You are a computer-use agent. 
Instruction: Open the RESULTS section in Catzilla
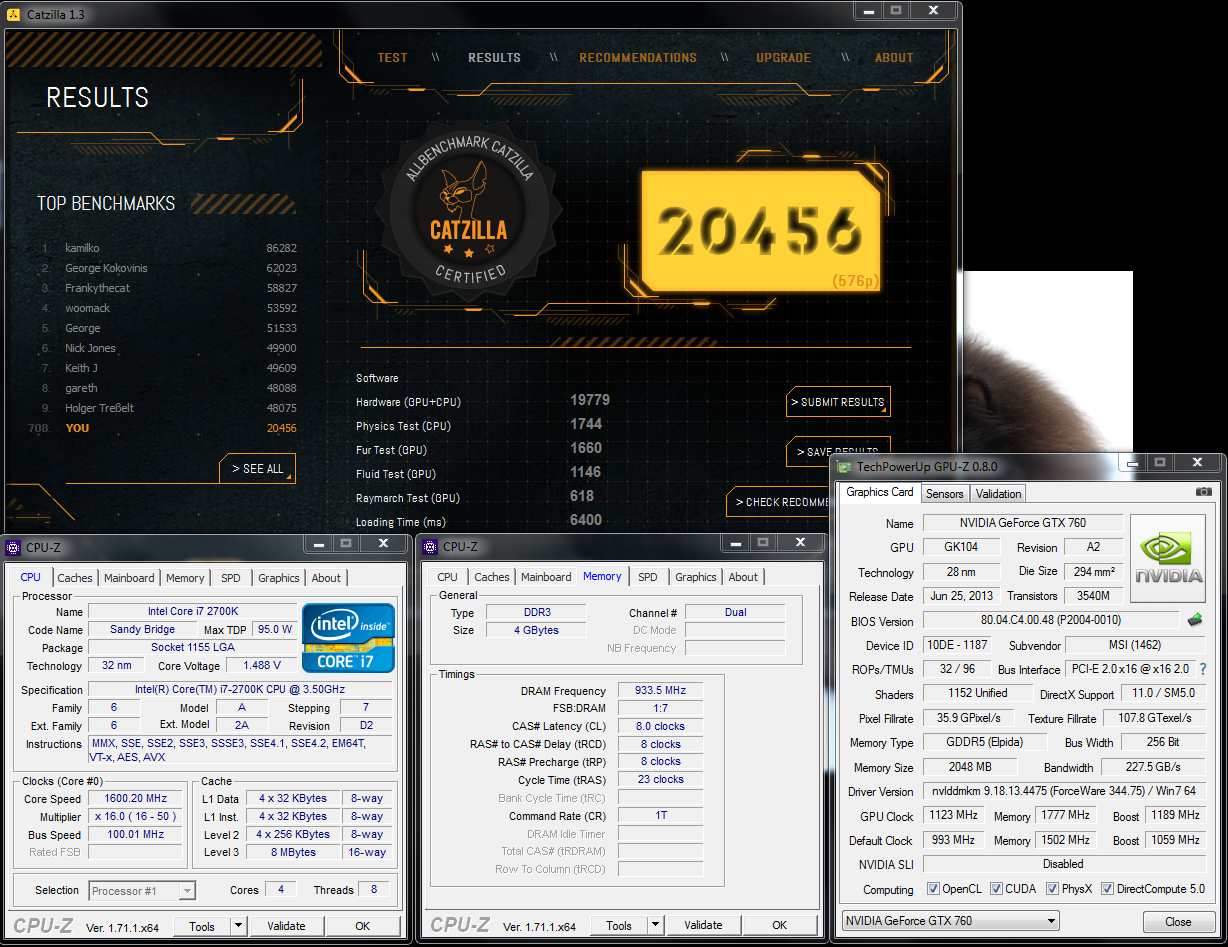[x=494, y=58]
